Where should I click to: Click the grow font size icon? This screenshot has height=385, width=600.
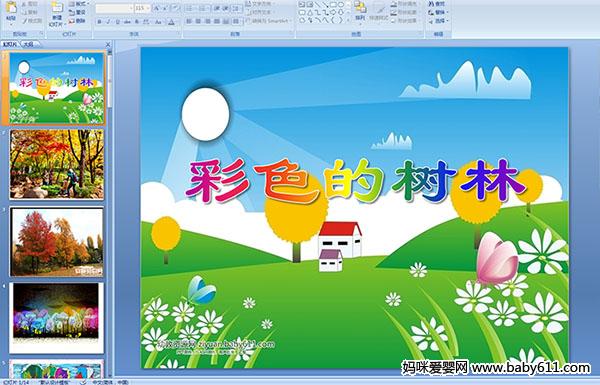pos(156,8)
